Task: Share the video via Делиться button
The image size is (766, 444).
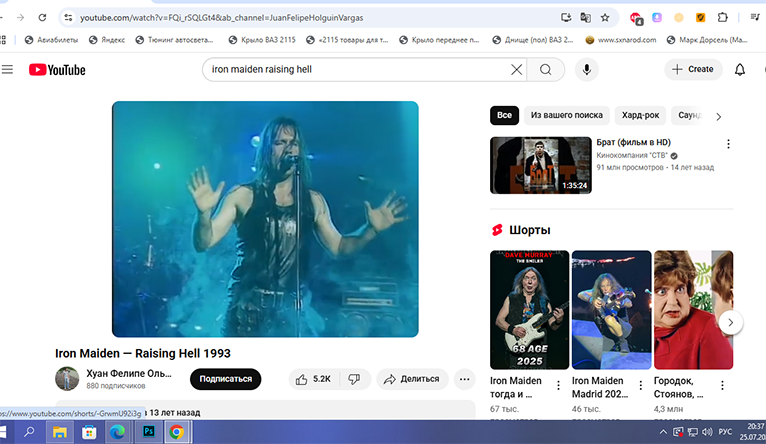Action: click(411, 379)
